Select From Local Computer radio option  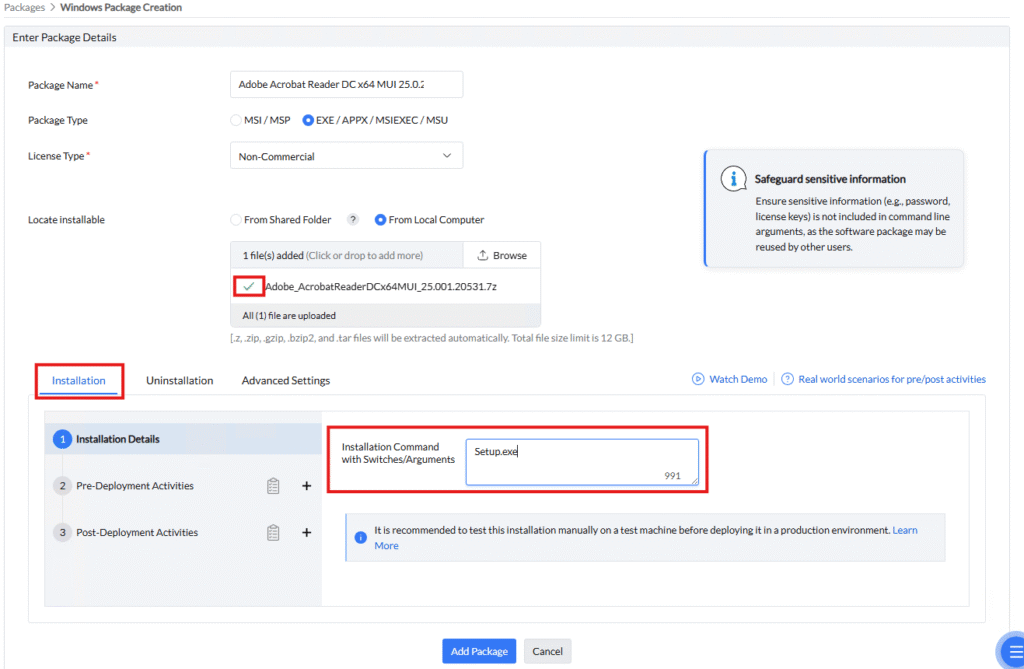(x=380, y=220)
